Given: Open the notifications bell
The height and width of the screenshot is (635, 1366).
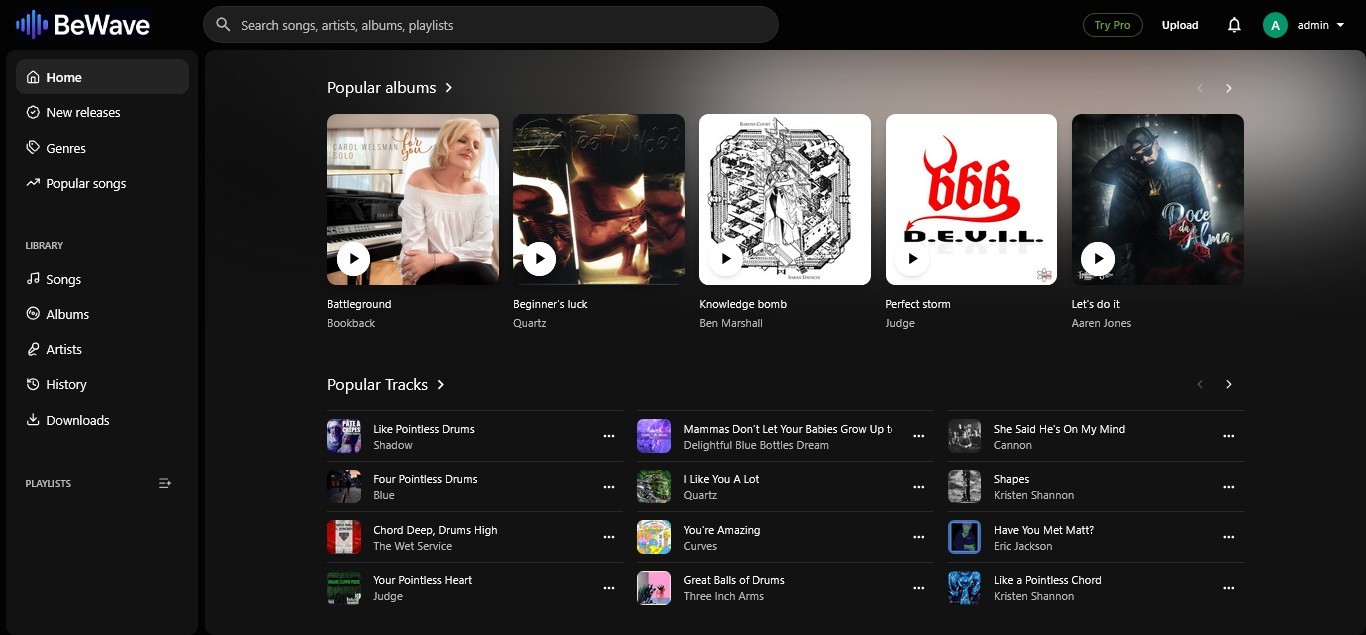Looking at the screenshot, I should (1234, 25).
